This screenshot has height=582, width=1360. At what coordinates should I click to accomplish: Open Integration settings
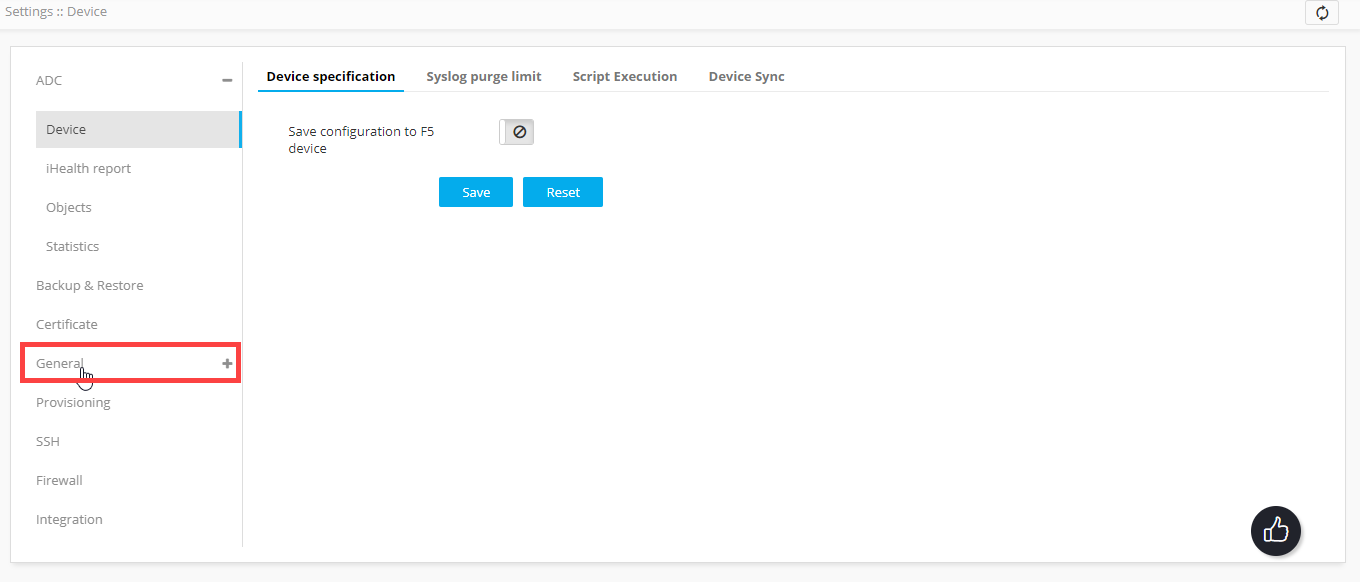(x=69, y=520)
